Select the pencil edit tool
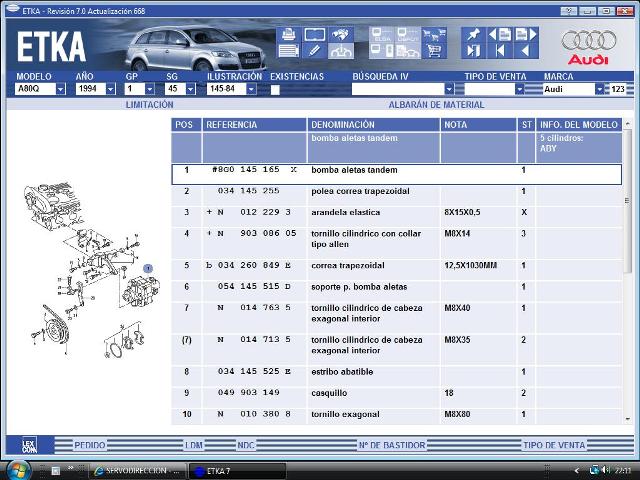This screenshot has height=480, width=640. tap(315, 51)
